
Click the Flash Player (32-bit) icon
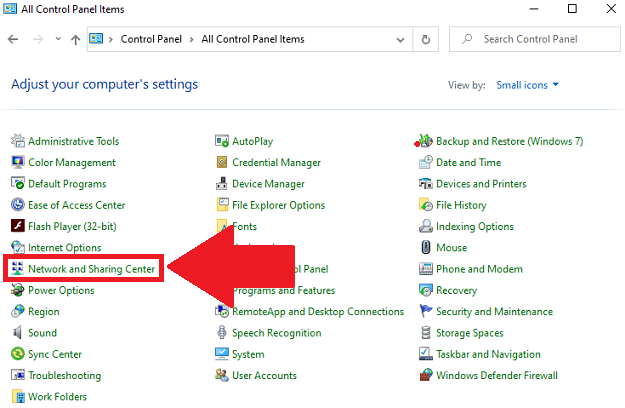pos(18,226)
